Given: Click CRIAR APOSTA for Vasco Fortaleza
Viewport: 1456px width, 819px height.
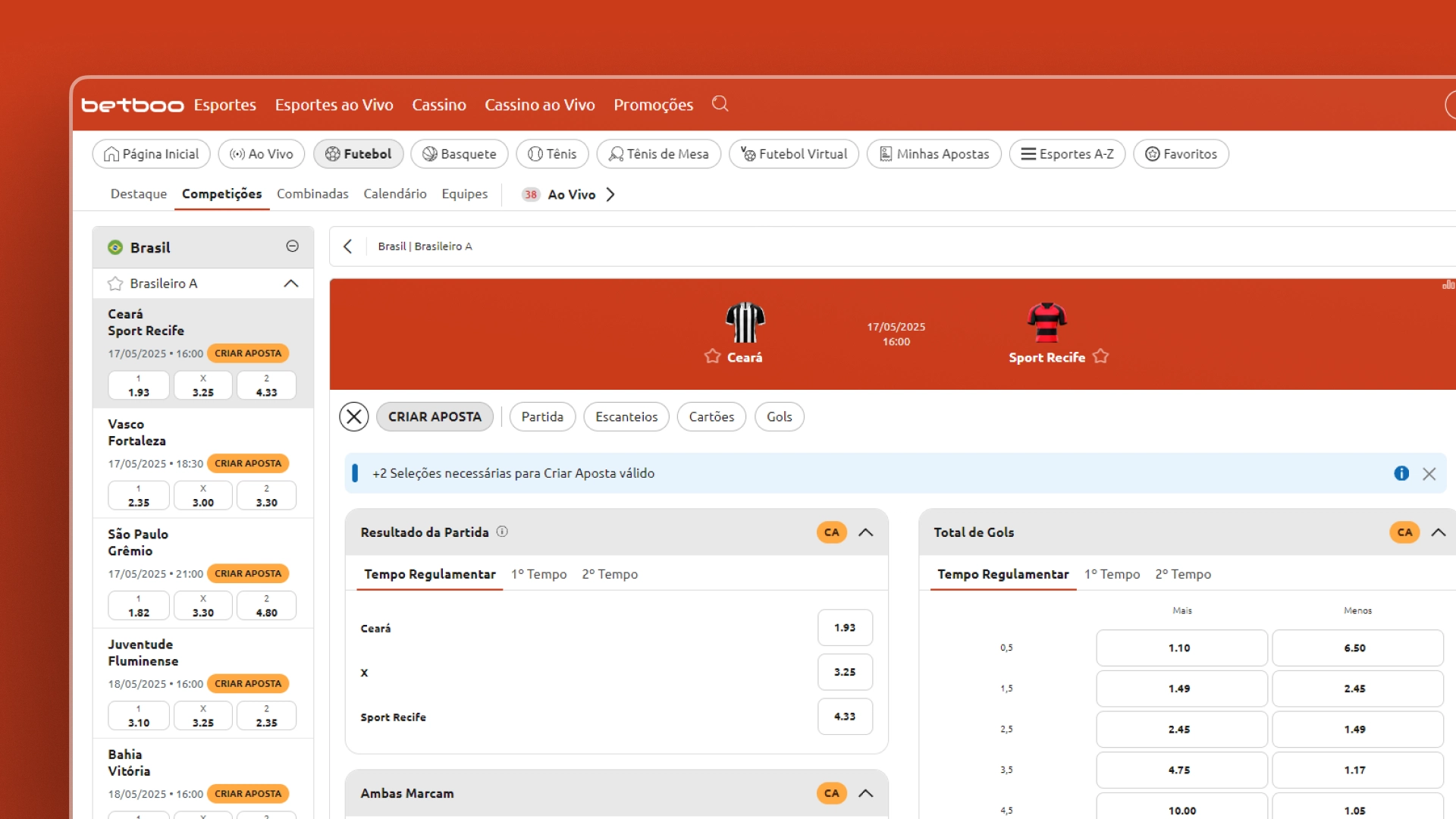Looking at the screenshot, I should (248, 463).
